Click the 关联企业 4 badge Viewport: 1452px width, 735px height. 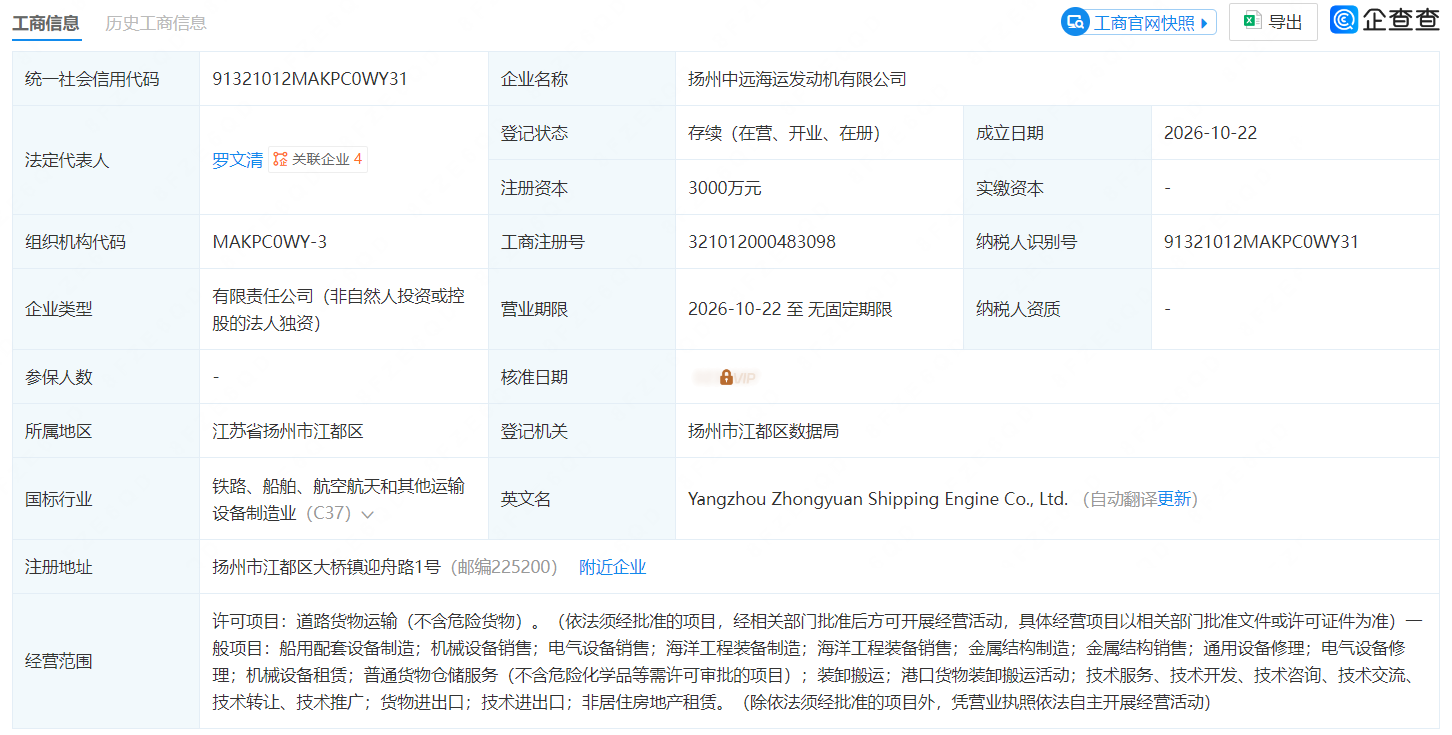pyautogui.click(x=317, y=159)
